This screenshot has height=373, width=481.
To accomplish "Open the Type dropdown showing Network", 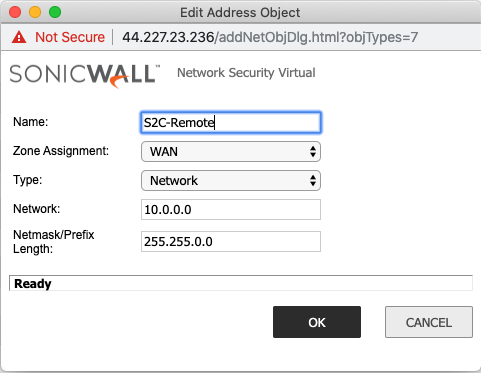I will pos(231,181).
